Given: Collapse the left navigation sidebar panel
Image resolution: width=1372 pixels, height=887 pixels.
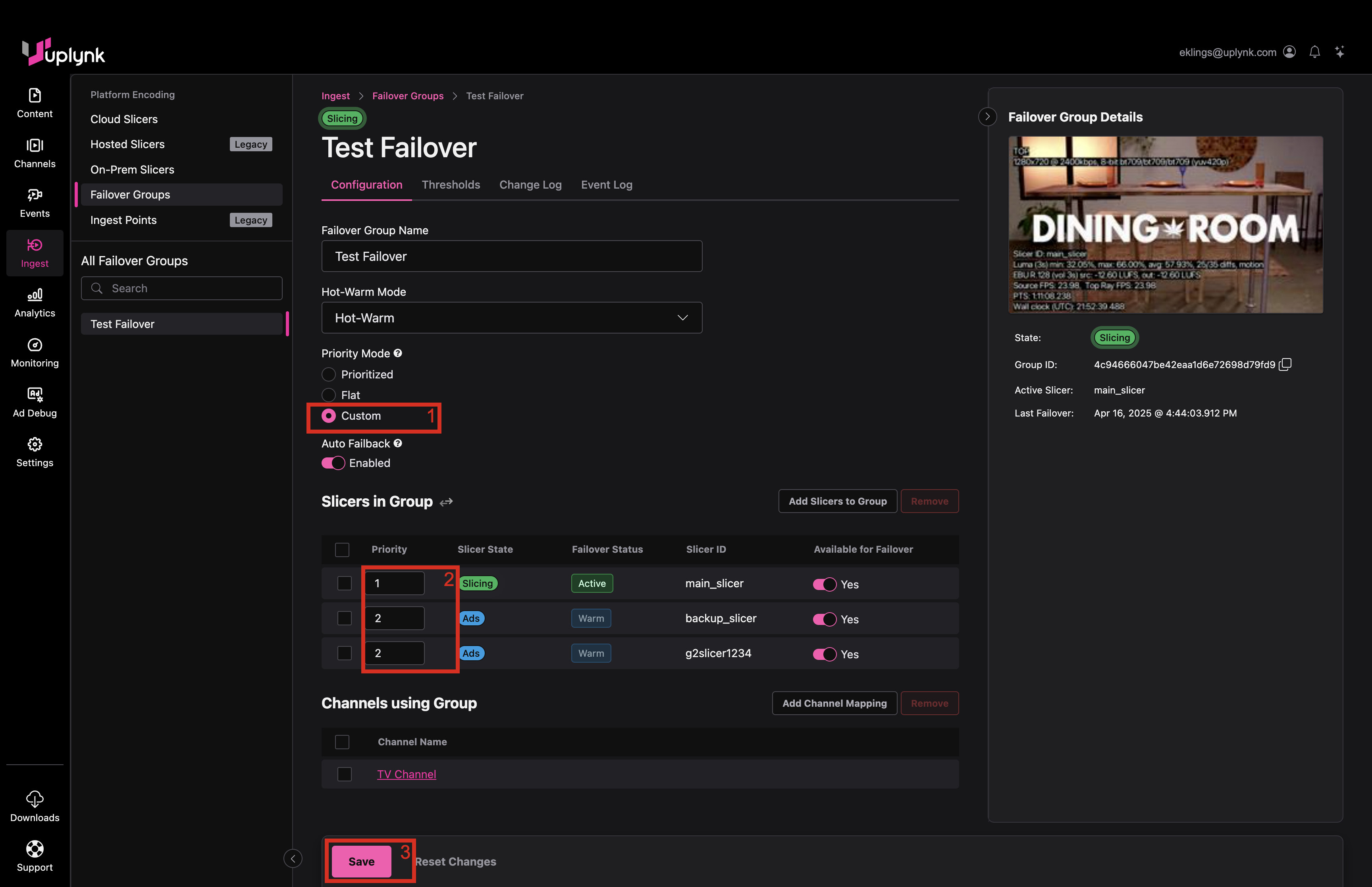Looking at the screenshot, I should 293,859.
